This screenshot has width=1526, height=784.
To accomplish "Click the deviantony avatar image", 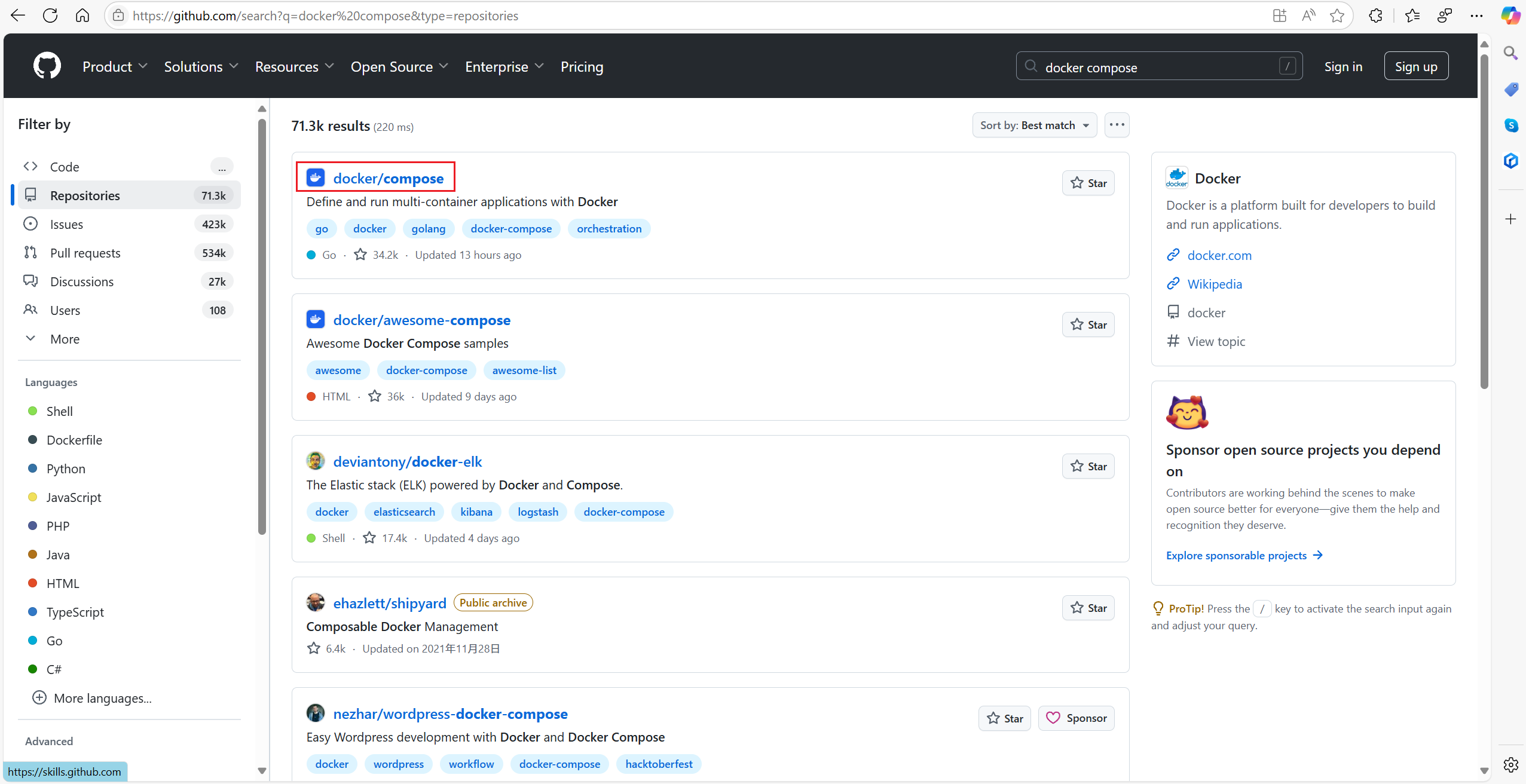I will [315, 461].
